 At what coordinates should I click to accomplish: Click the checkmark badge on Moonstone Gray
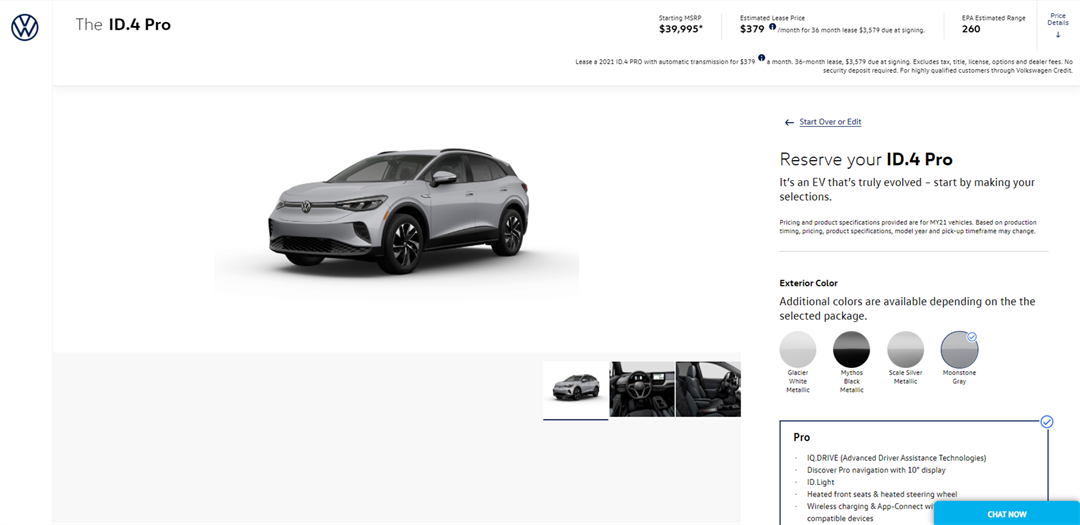pos(972,337)
